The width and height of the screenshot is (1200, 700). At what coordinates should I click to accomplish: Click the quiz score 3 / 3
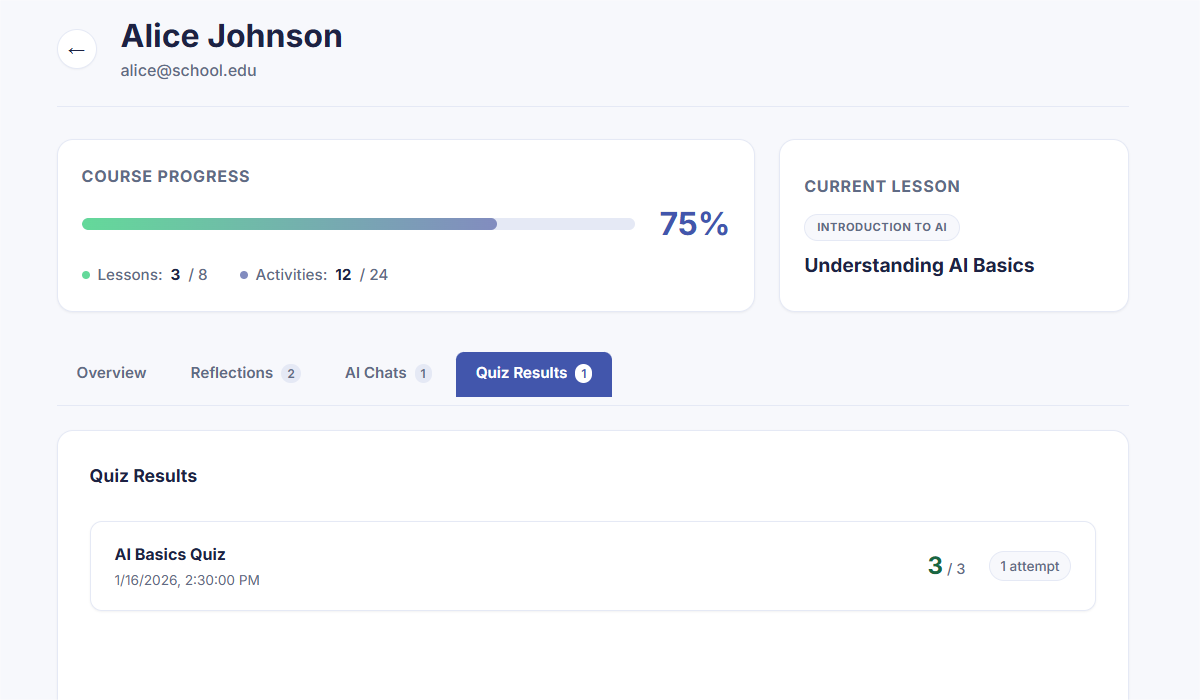pos(946,566)
